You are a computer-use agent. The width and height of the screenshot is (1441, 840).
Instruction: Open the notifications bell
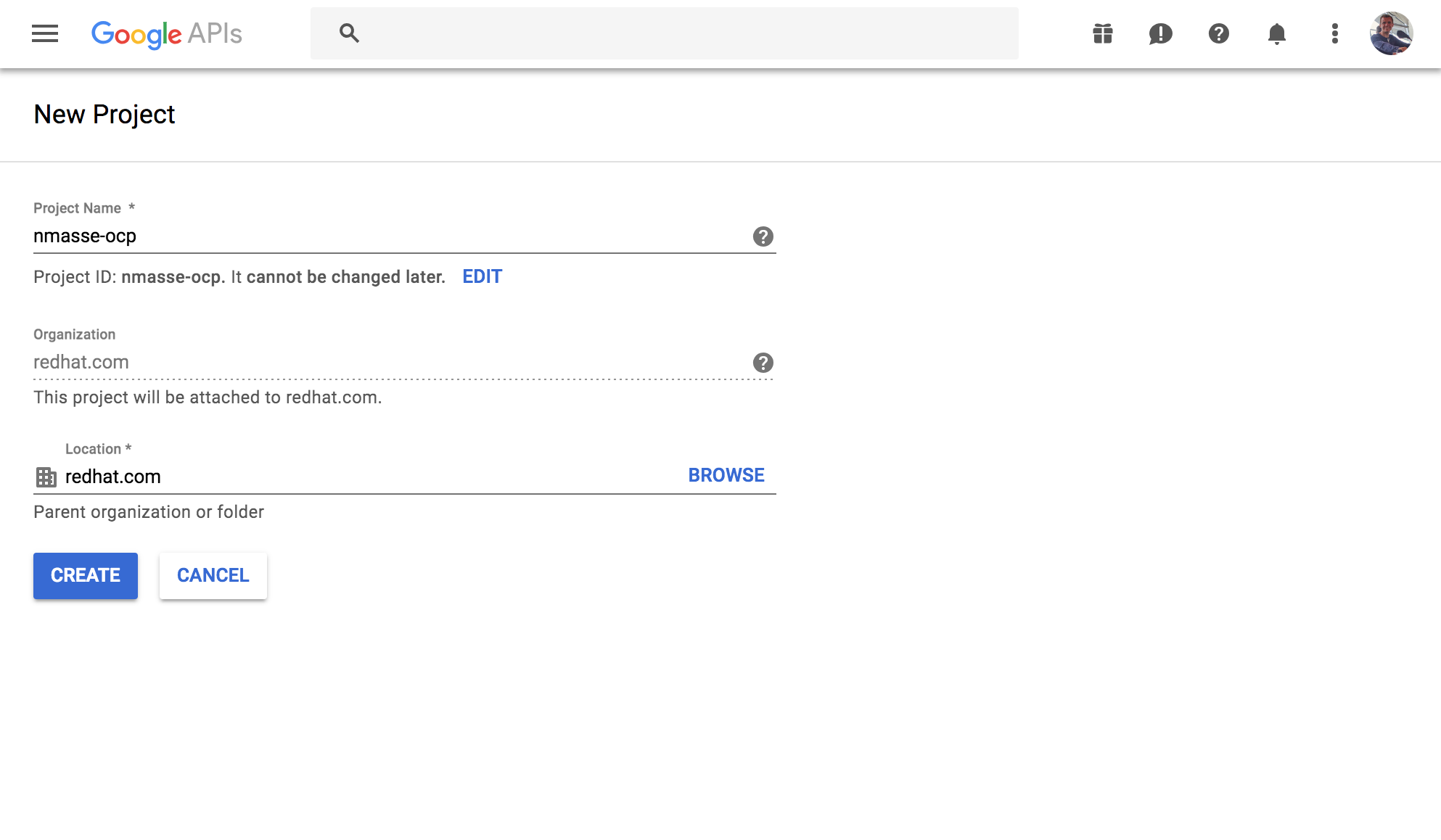click(1276, 33)
